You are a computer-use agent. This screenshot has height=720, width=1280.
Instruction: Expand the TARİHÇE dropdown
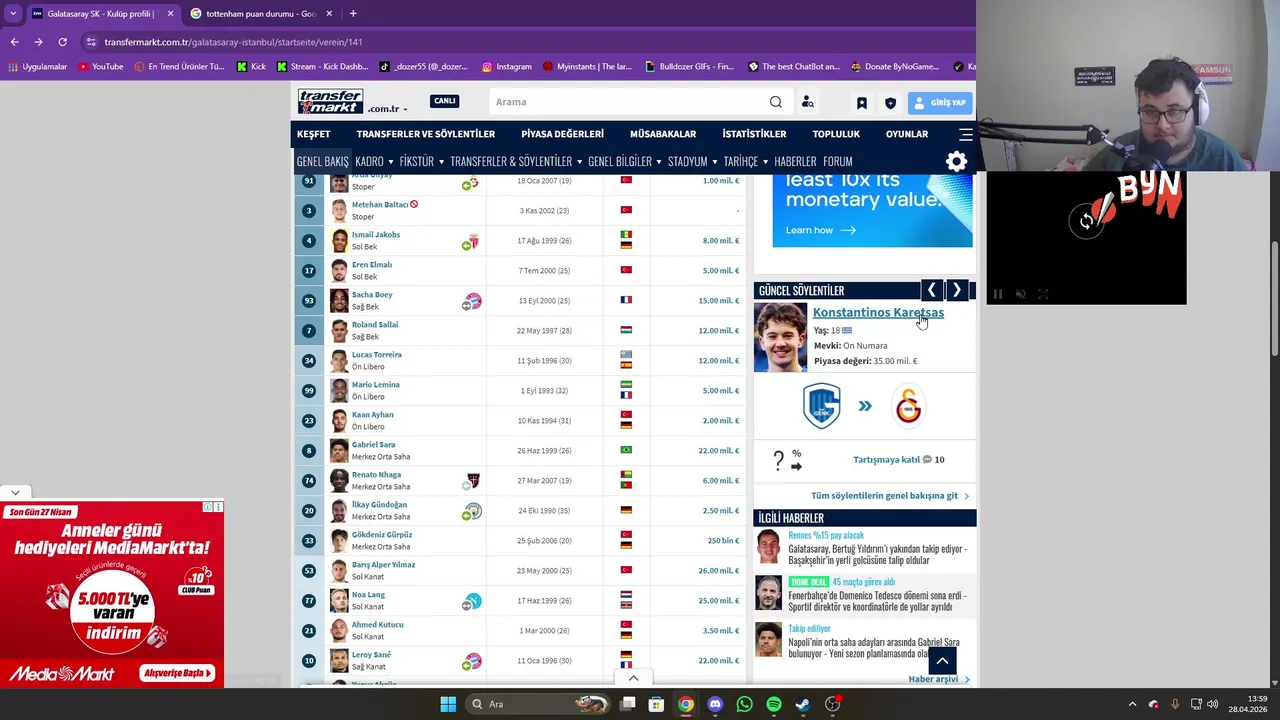coord(745,161)
